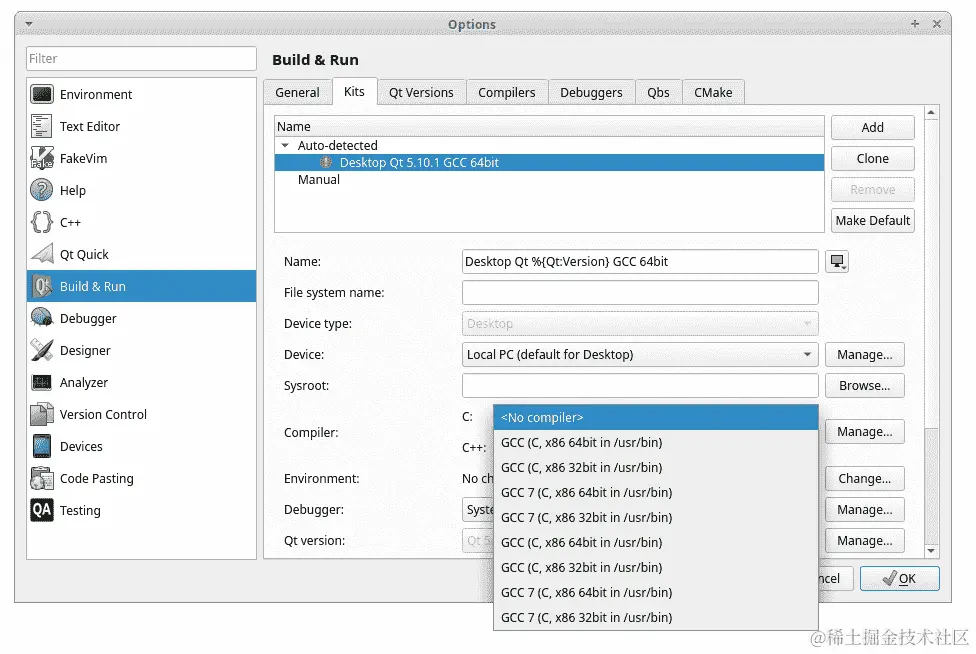This screenshot has height=654, width=976.
Task: Select the Build & Run icon
Action: 42,286
